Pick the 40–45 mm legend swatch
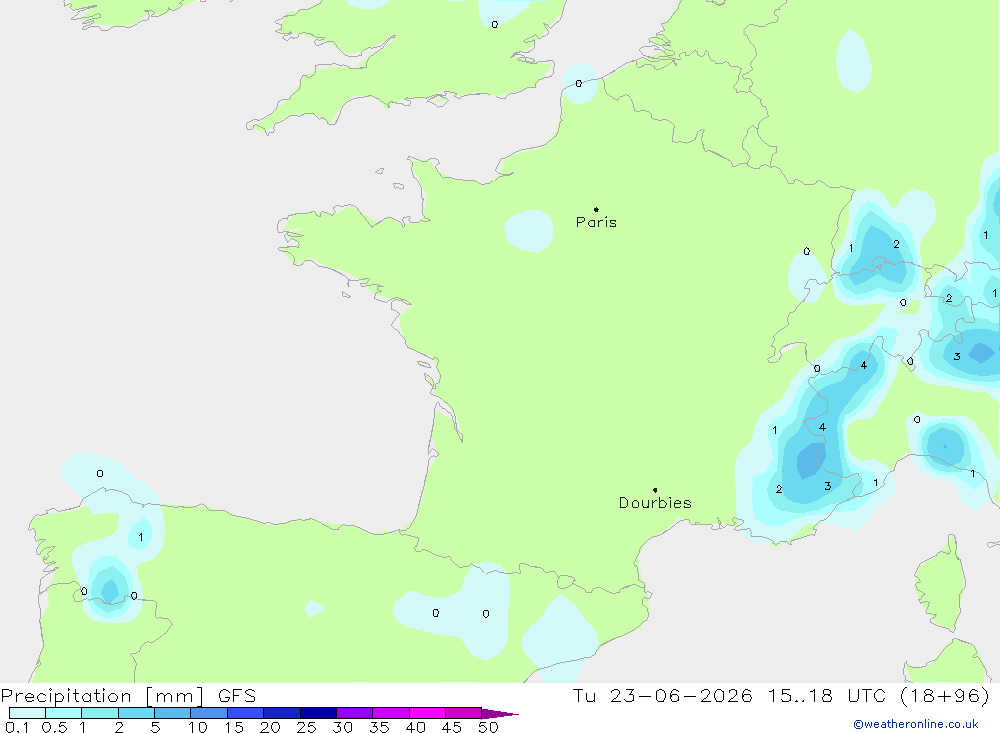The width and height of the screenshot is (1000, 733). tap(427, 713)
